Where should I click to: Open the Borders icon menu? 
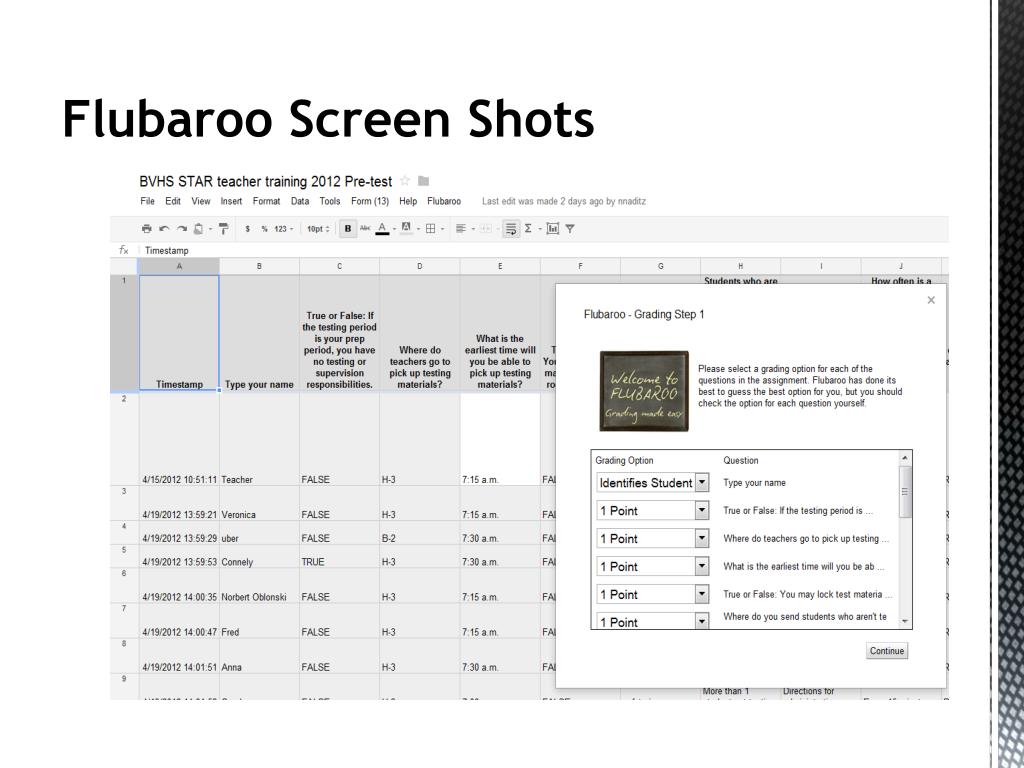[x=431, y=229]
